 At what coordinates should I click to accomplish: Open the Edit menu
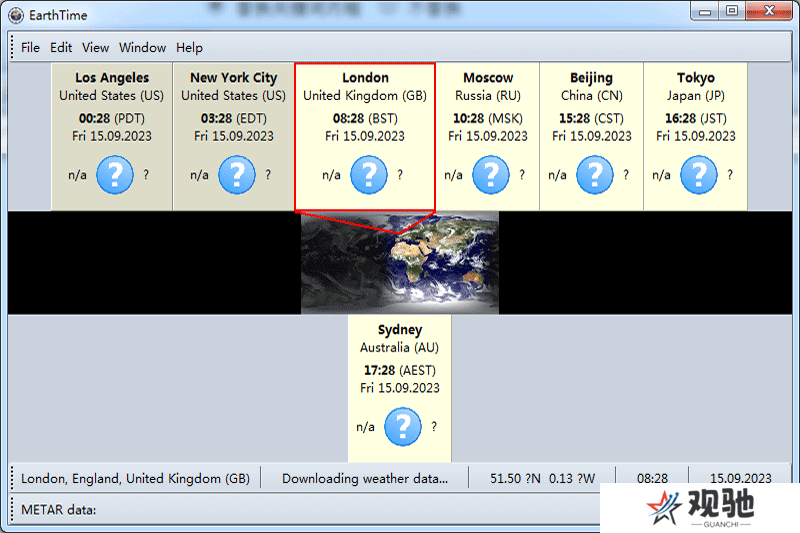pos(61,47)
